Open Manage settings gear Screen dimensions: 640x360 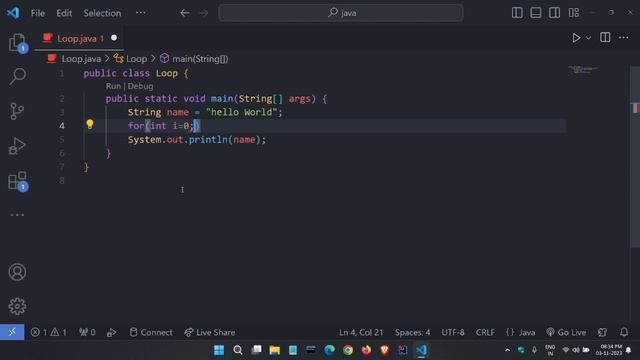17,306
